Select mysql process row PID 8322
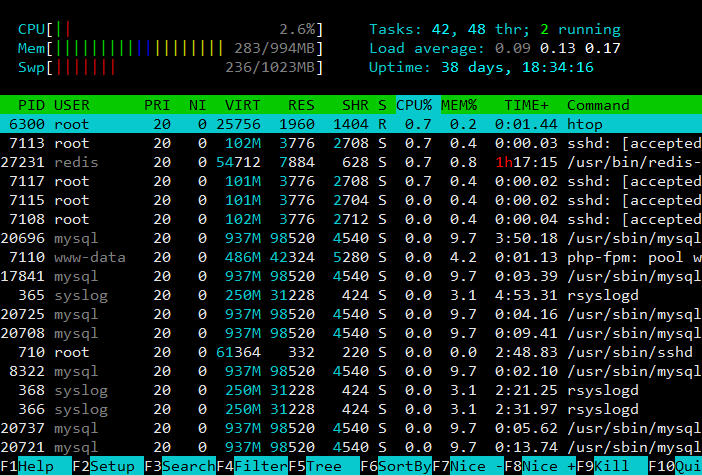Screen dimensions: 702x476 tap(351, 372)
